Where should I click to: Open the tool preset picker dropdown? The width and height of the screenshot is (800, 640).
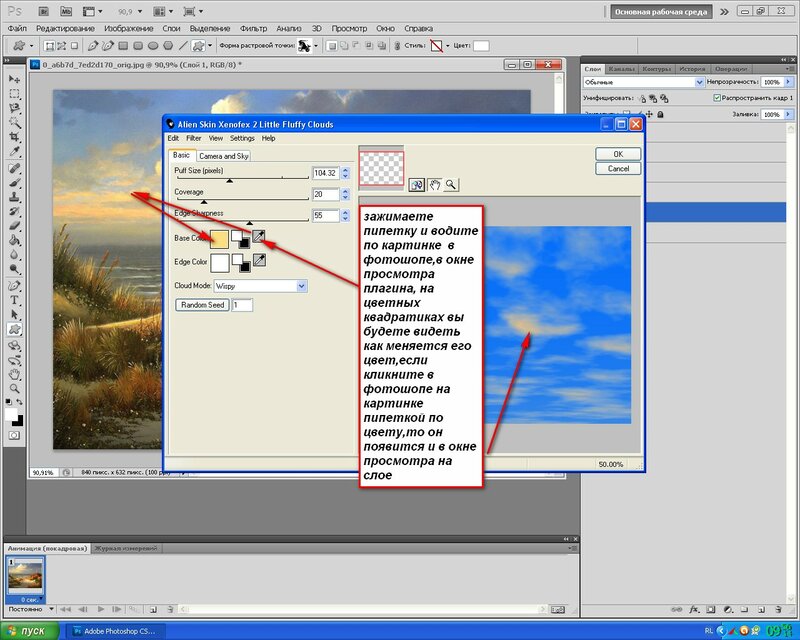[32, 46]
